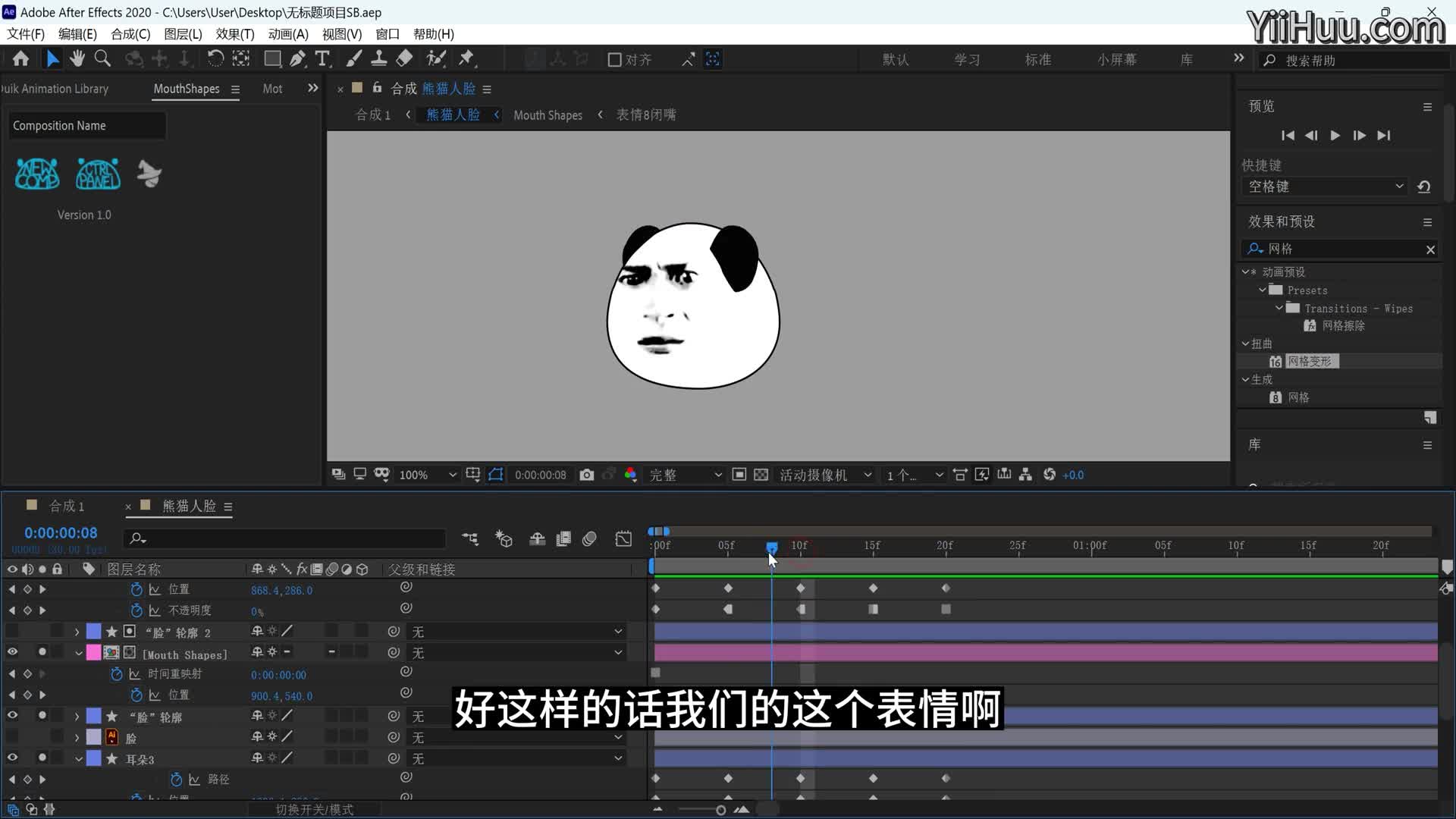Open the 100% magnification dropdown
This screenshot has height=819, width=1456.
(428, 475)
